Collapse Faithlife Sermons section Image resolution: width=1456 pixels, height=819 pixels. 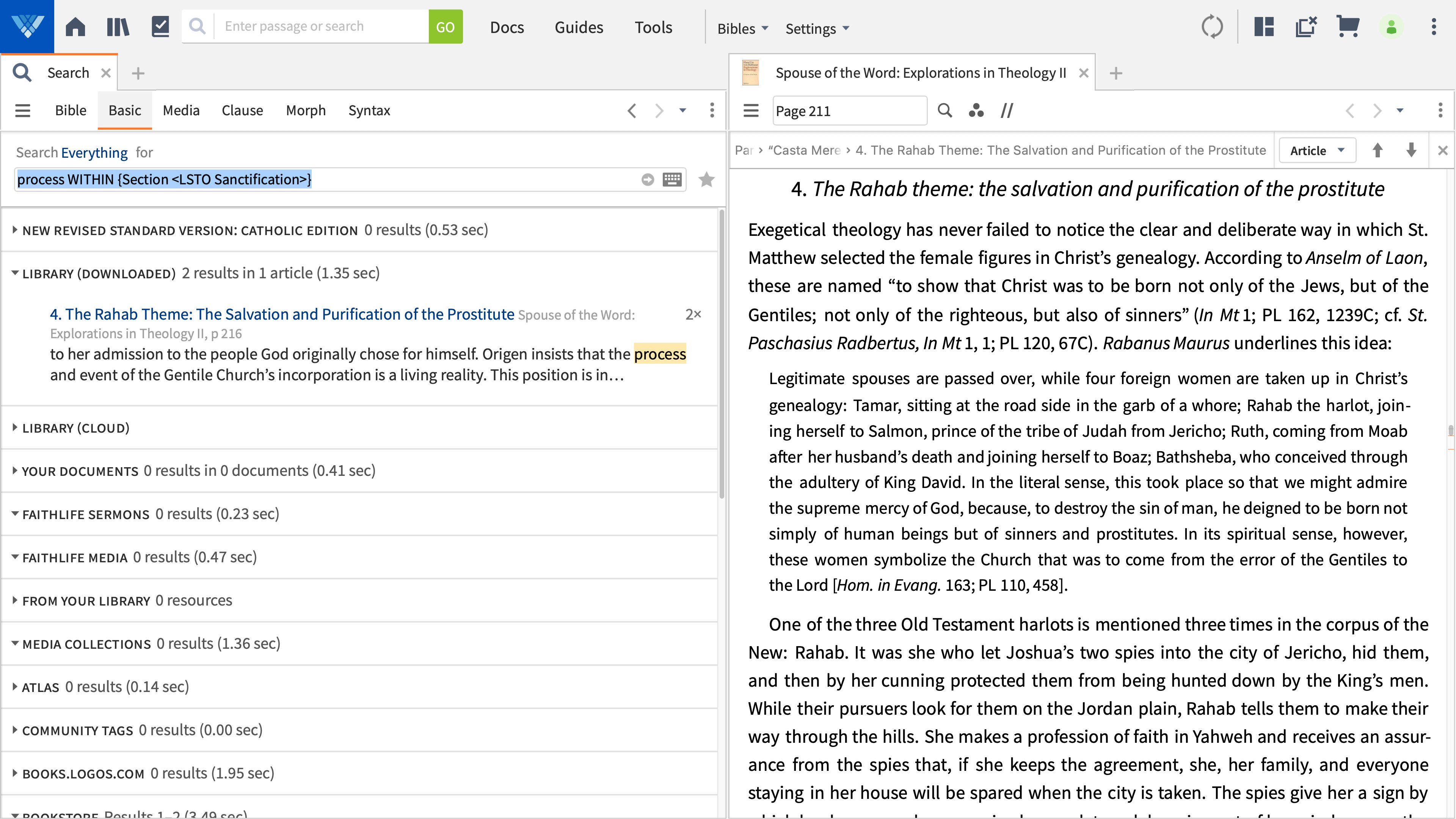(x=15, y=514)
